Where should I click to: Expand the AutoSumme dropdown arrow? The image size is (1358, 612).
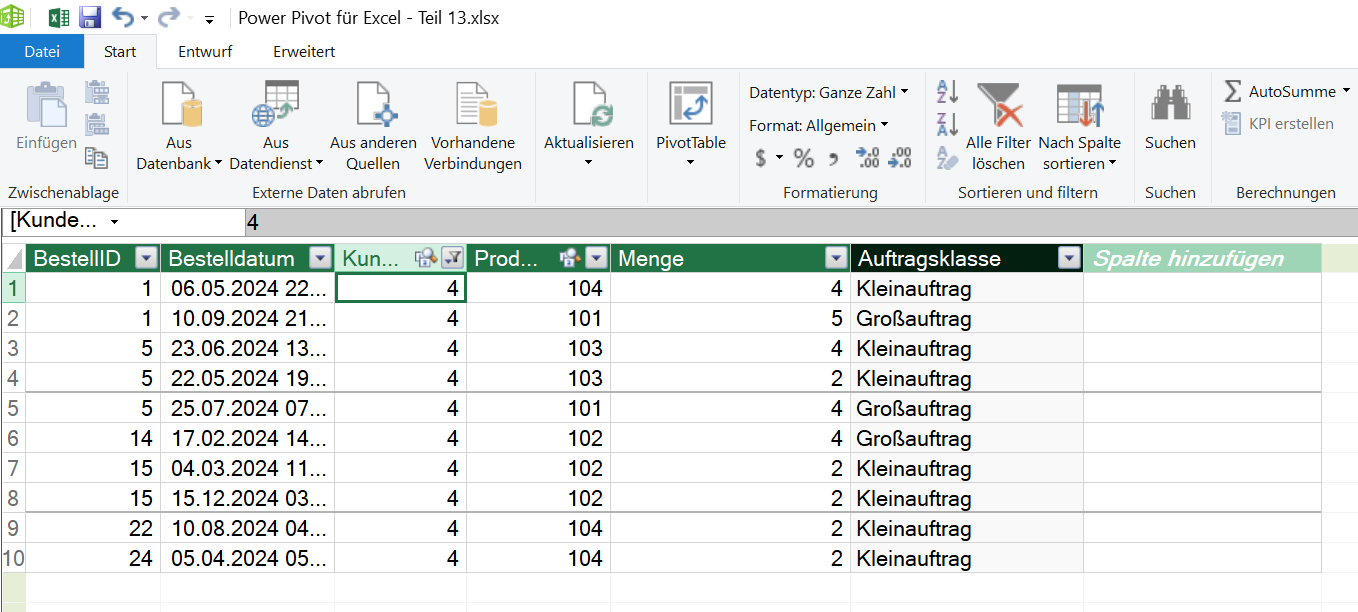tap(1346, 91)
